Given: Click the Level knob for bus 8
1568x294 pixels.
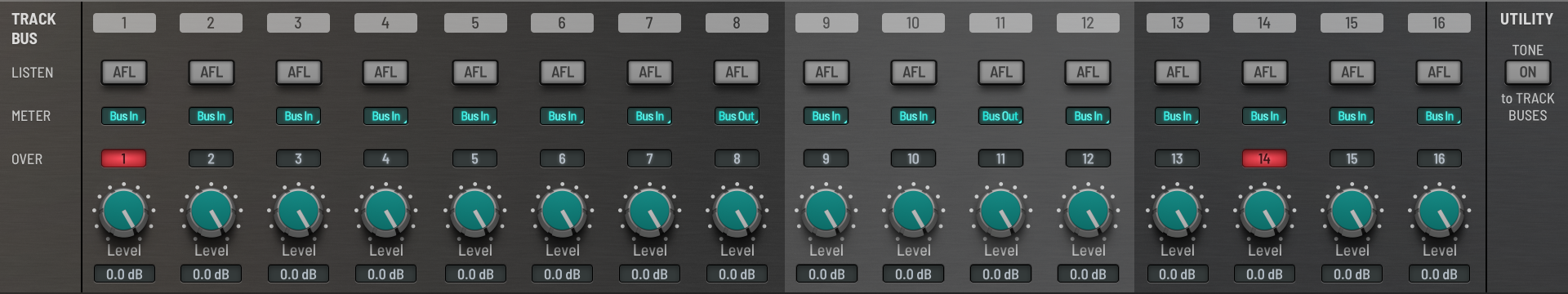Looking at the screenshot, I should (737, 212).
